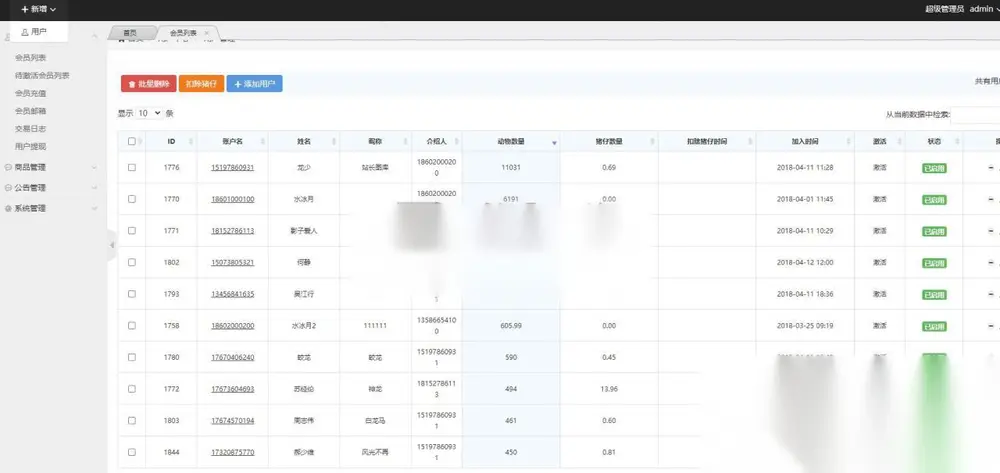Sort the table by ID column

coord(171,142)
